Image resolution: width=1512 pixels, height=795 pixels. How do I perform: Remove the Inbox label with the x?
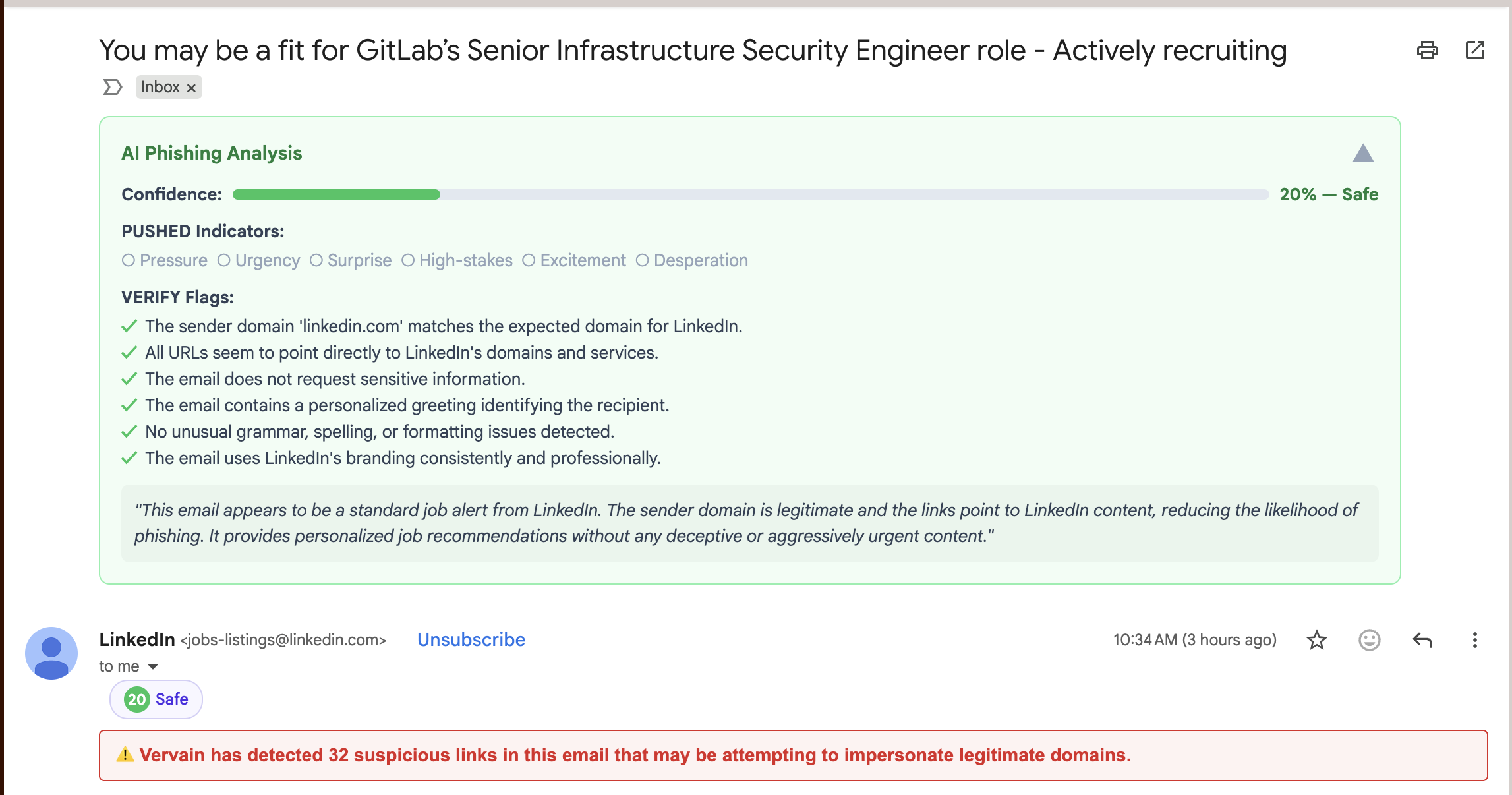190,86
